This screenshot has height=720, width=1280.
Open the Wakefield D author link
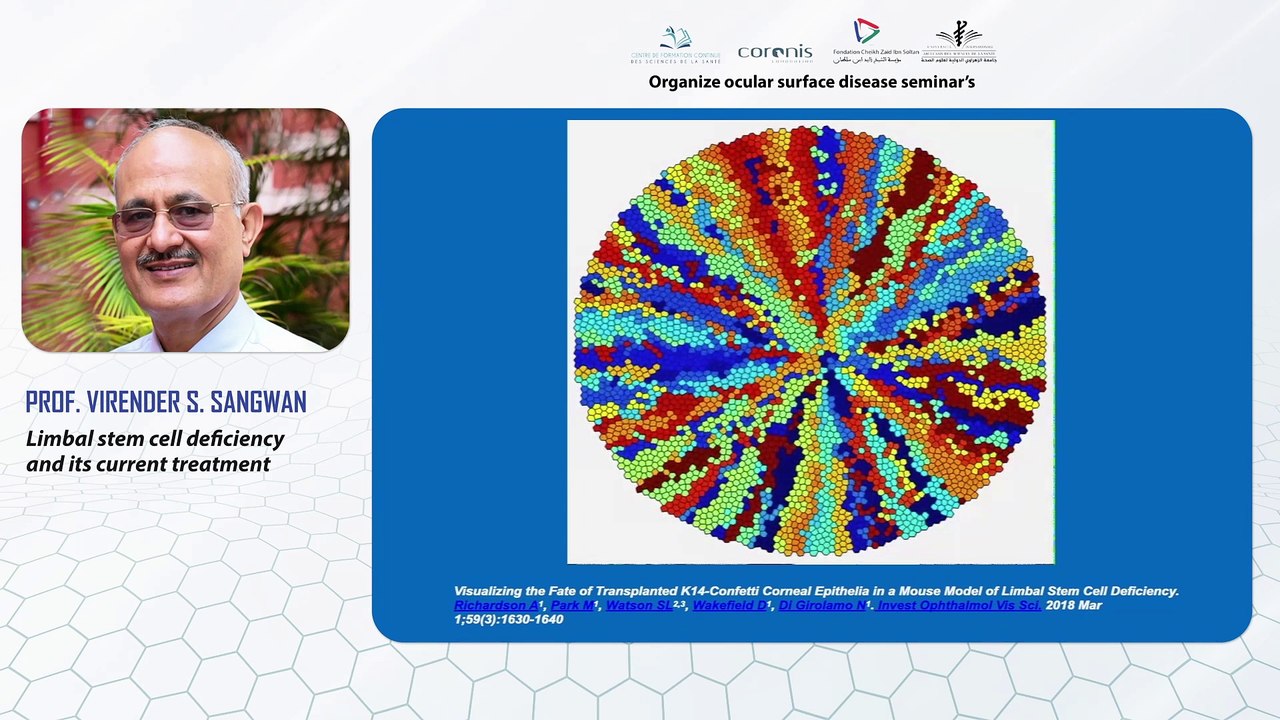731,605
